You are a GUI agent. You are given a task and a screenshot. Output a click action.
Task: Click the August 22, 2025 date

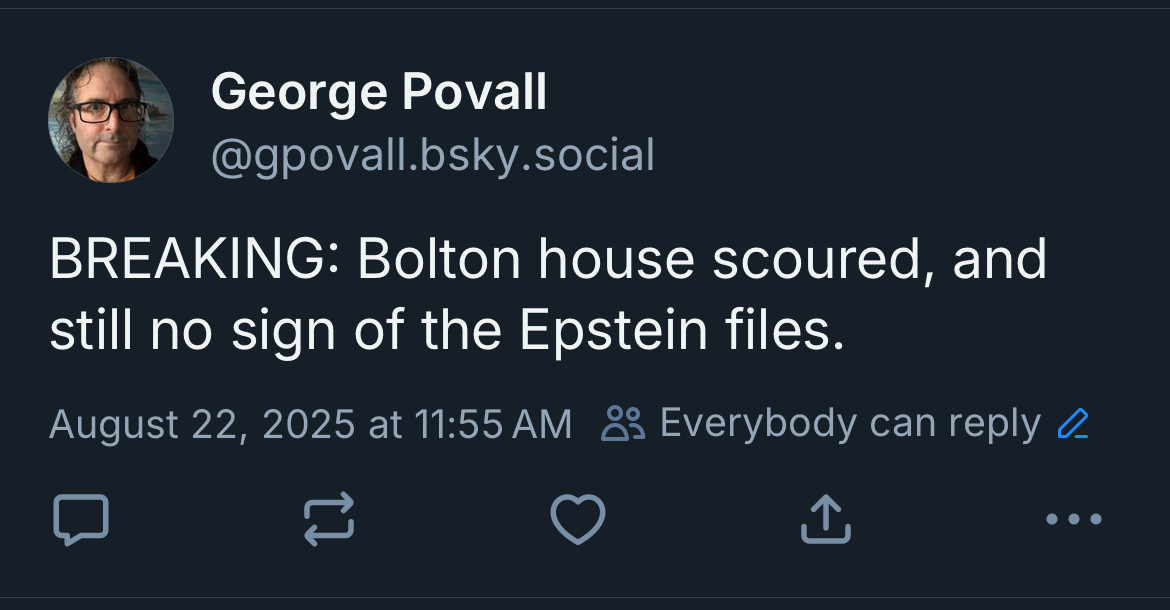(x=201, y=424)
